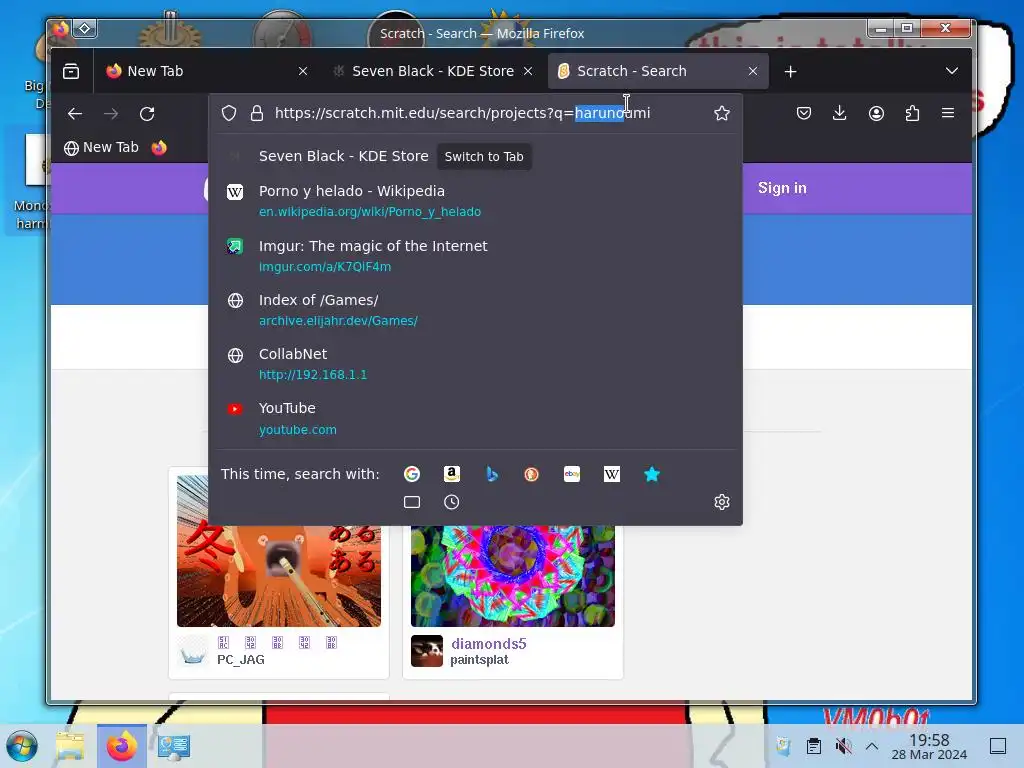Search this time with Wikipedia
This screenshot has width=1024, height=768.
coord(612,474)
